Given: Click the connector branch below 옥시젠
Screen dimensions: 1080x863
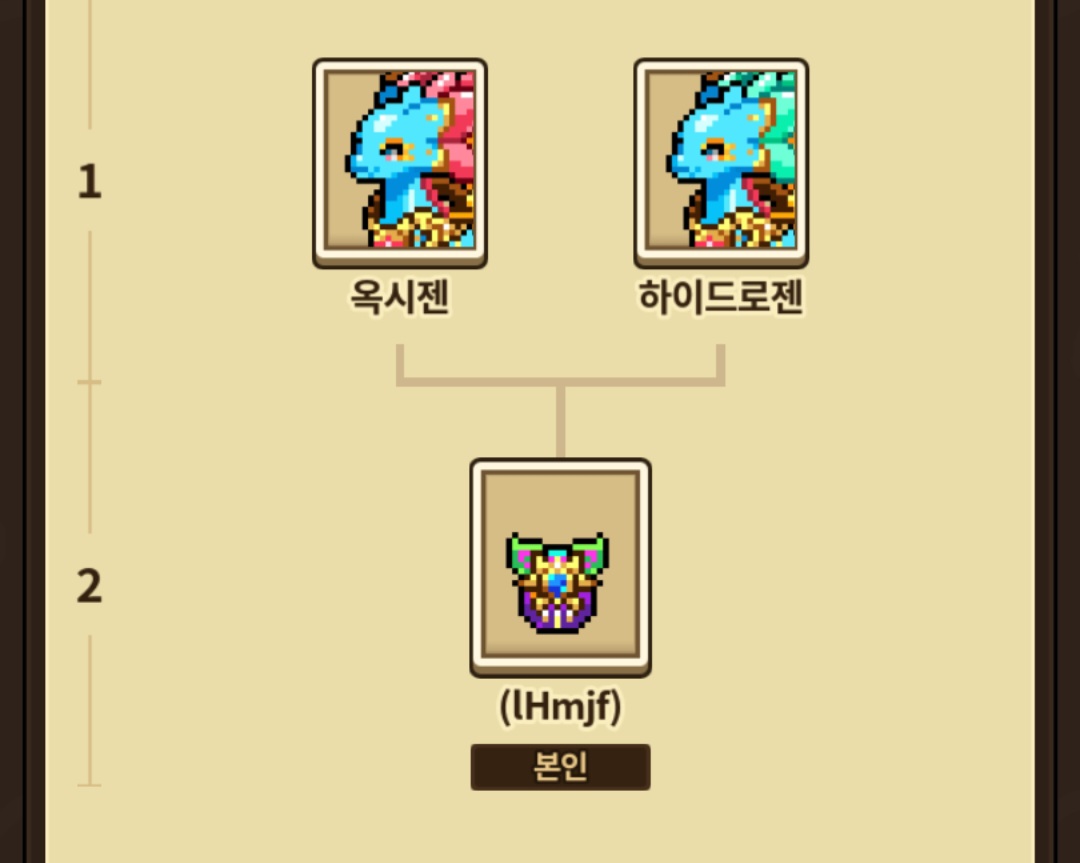Looking at the screenshot, I should coord(400,362).
